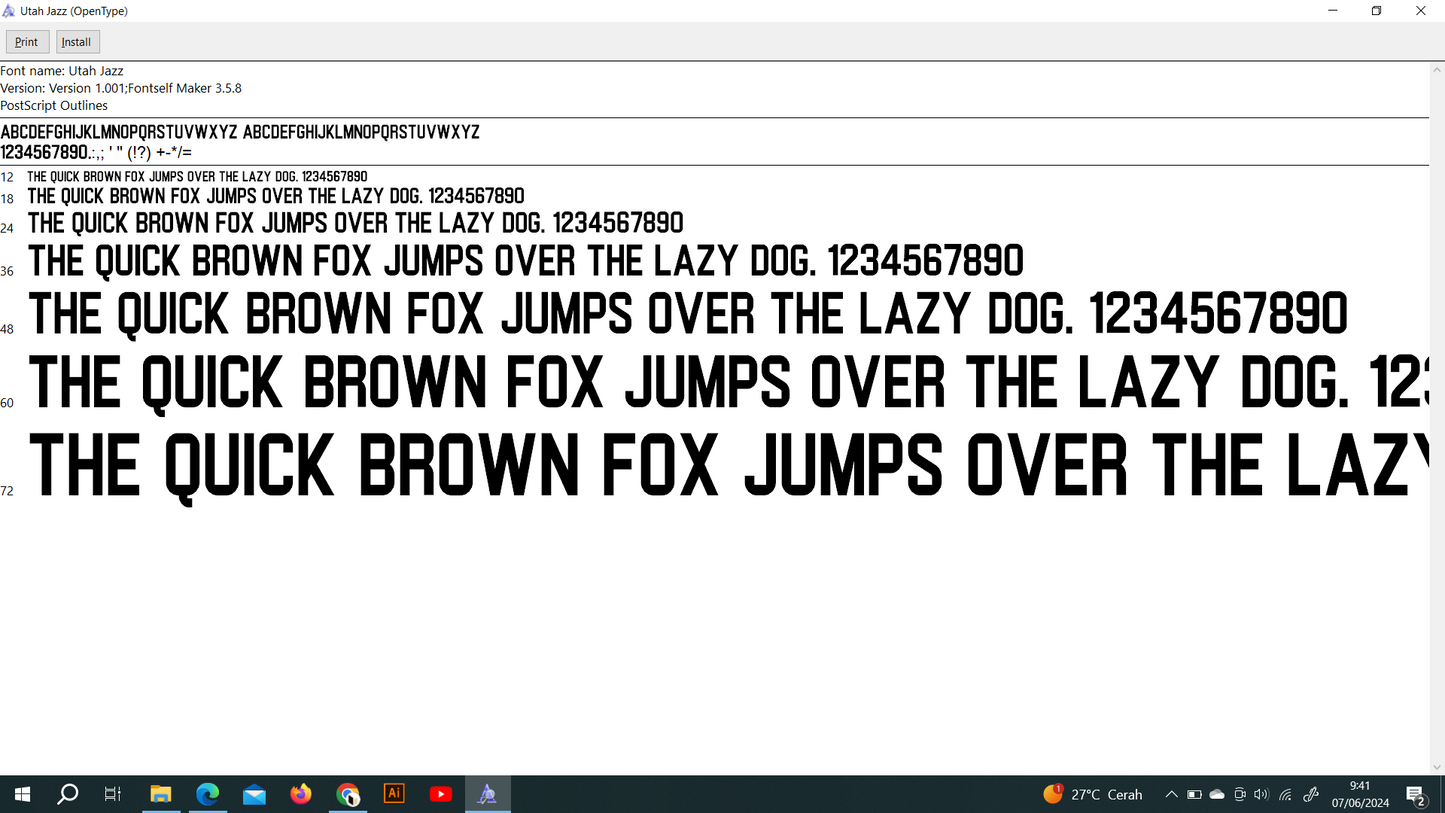The height and width of the screenshot is (813, 1445).
Task: Click the Font Viewer taskbar icon
Action: [x=487, y=794]
